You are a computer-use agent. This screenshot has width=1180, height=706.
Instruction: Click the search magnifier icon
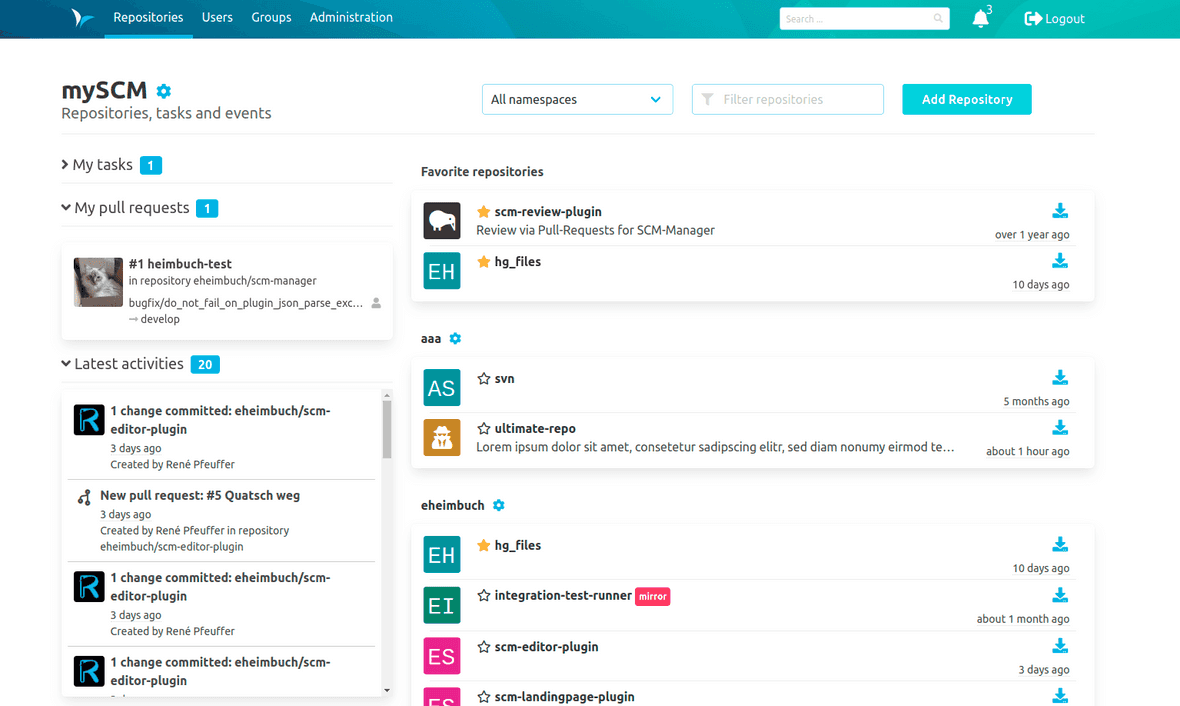pyautogui.click(x=937, y=18)
